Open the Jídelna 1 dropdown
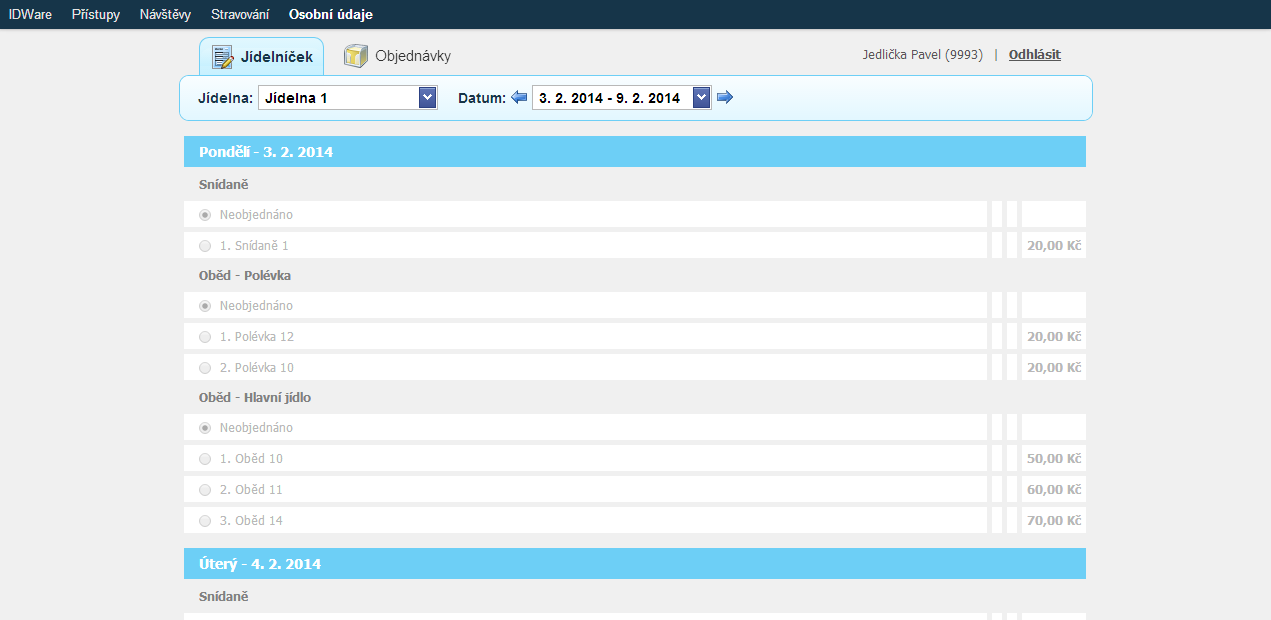Screen dimensions: 1271x620 347,98
